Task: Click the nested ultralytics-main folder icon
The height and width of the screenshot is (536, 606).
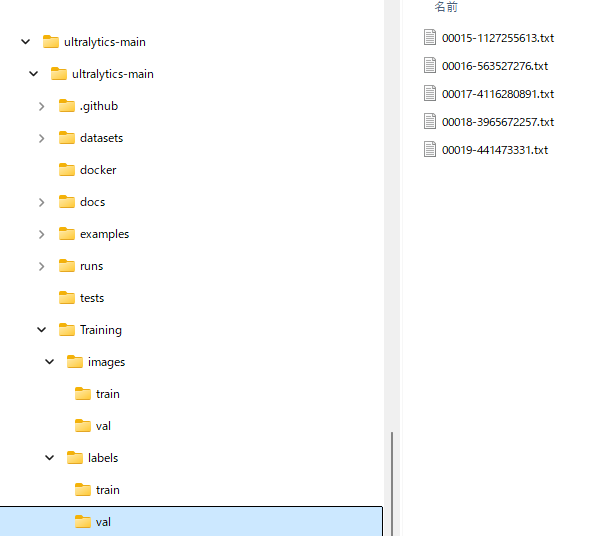Action: pyautogui.click(x=59, y=73)
